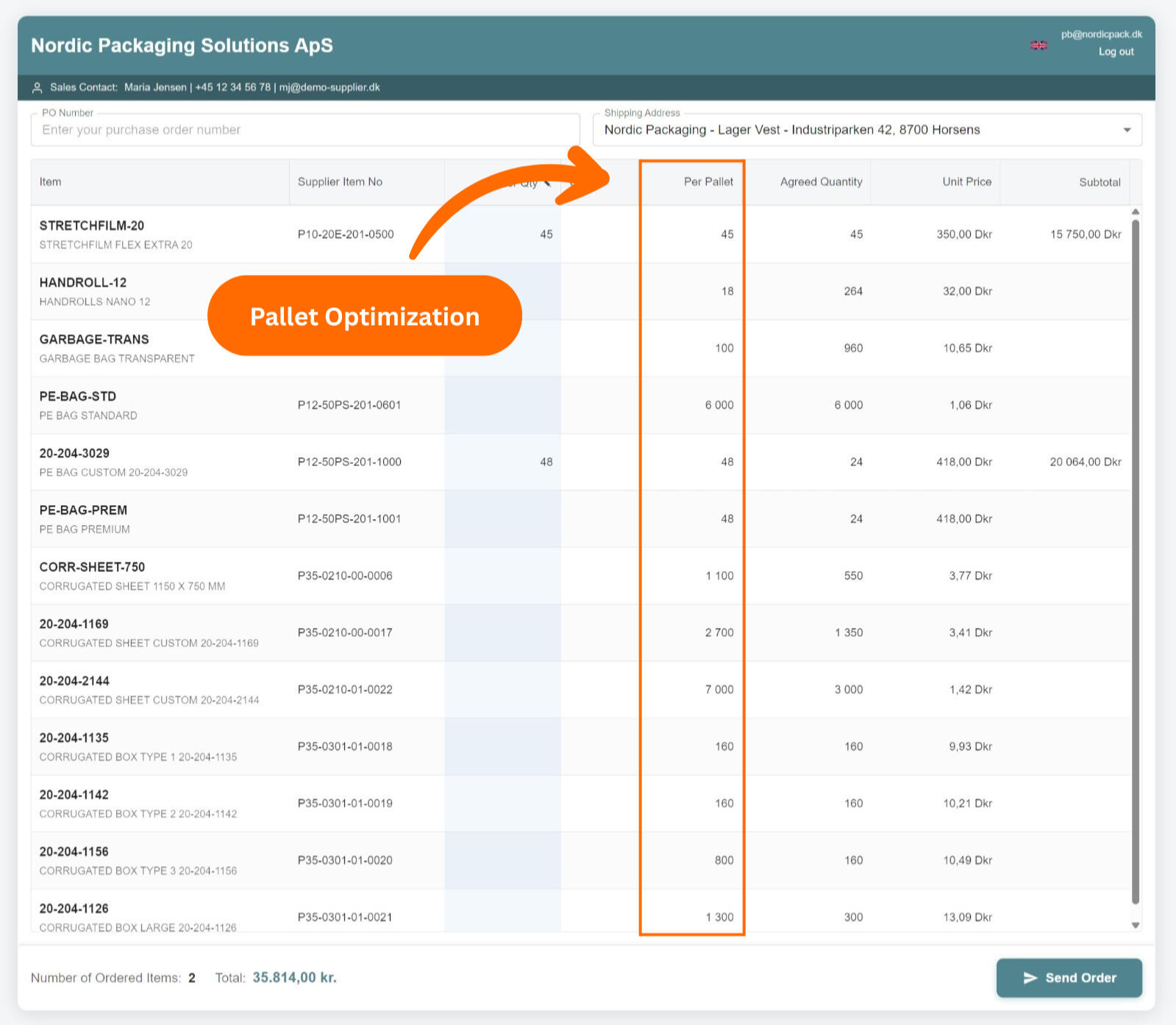Expand the Shipping Address dropdown arrow

click(1127, 130)
